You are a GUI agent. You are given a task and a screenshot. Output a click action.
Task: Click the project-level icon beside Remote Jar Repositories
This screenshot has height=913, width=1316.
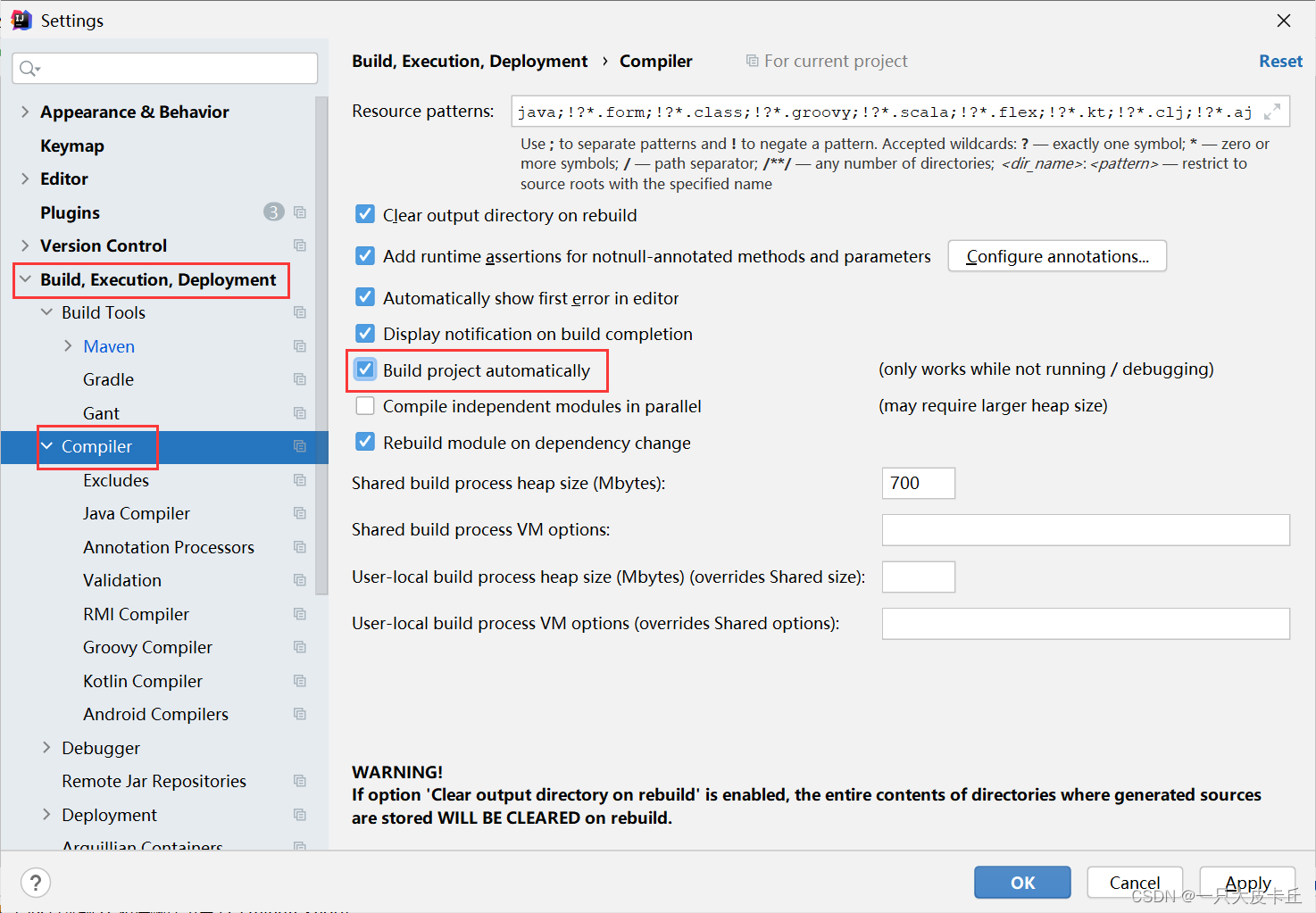click(300, 781)
